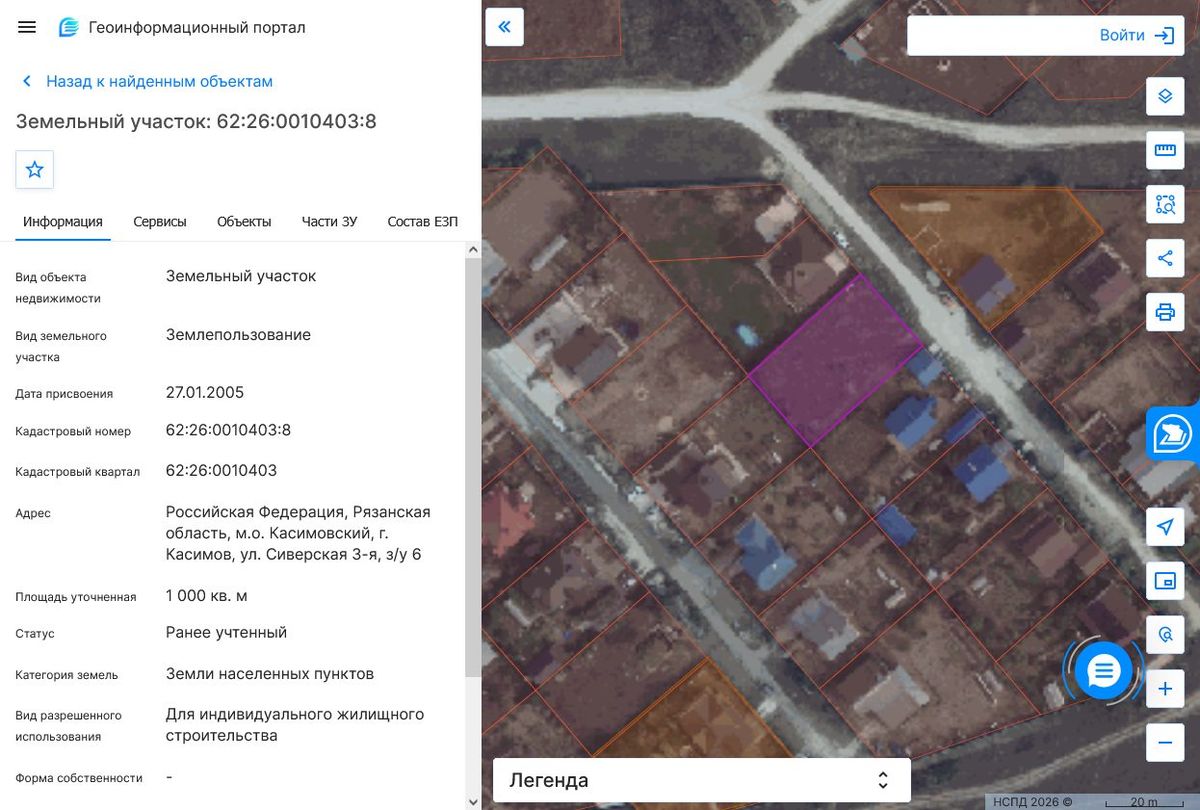Click the map rotation reset icon
Viewport: 1200px width, 810px height.
[x=1165, y=635]
